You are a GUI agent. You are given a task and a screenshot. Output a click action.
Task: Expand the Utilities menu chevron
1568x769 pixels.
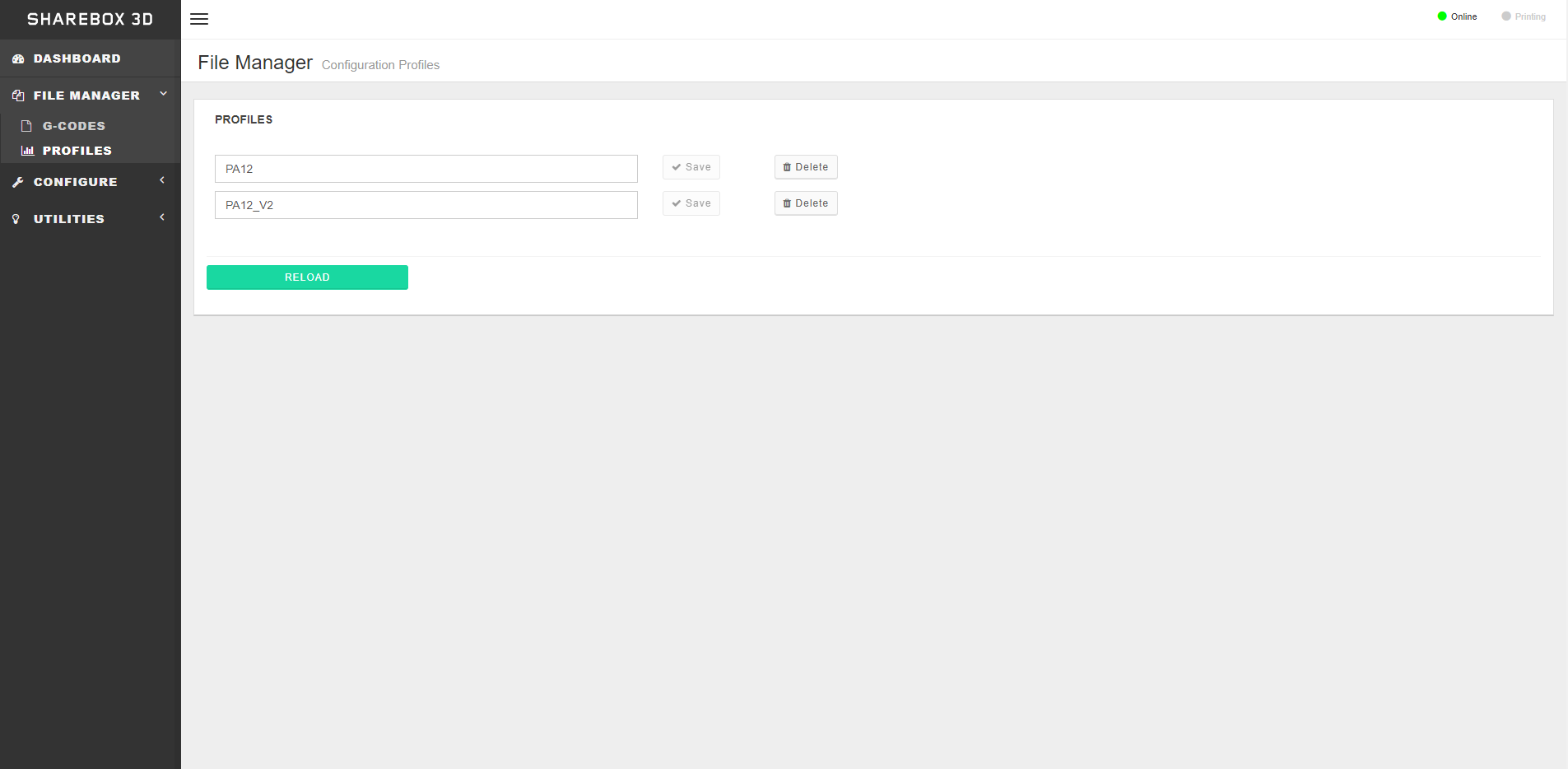(x=162, y=217)
